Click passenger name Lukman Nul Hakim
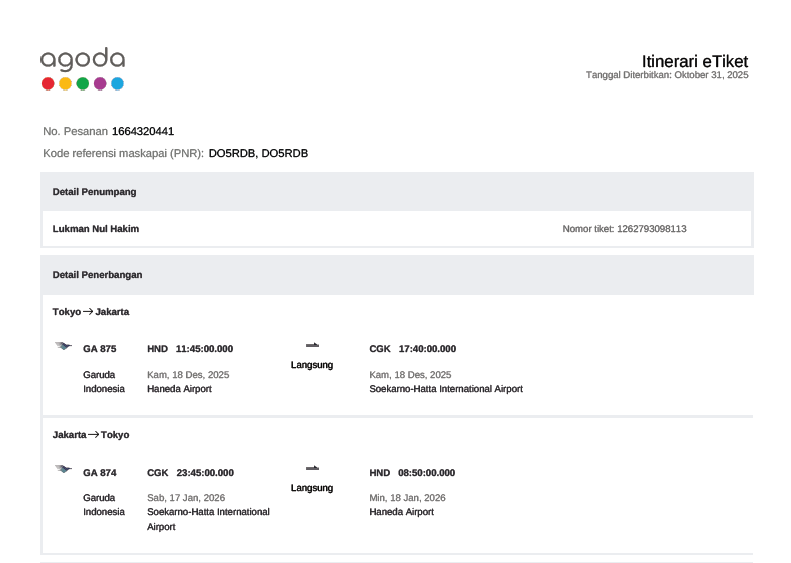This screenshot has width=791, height=563. point(96,229)
